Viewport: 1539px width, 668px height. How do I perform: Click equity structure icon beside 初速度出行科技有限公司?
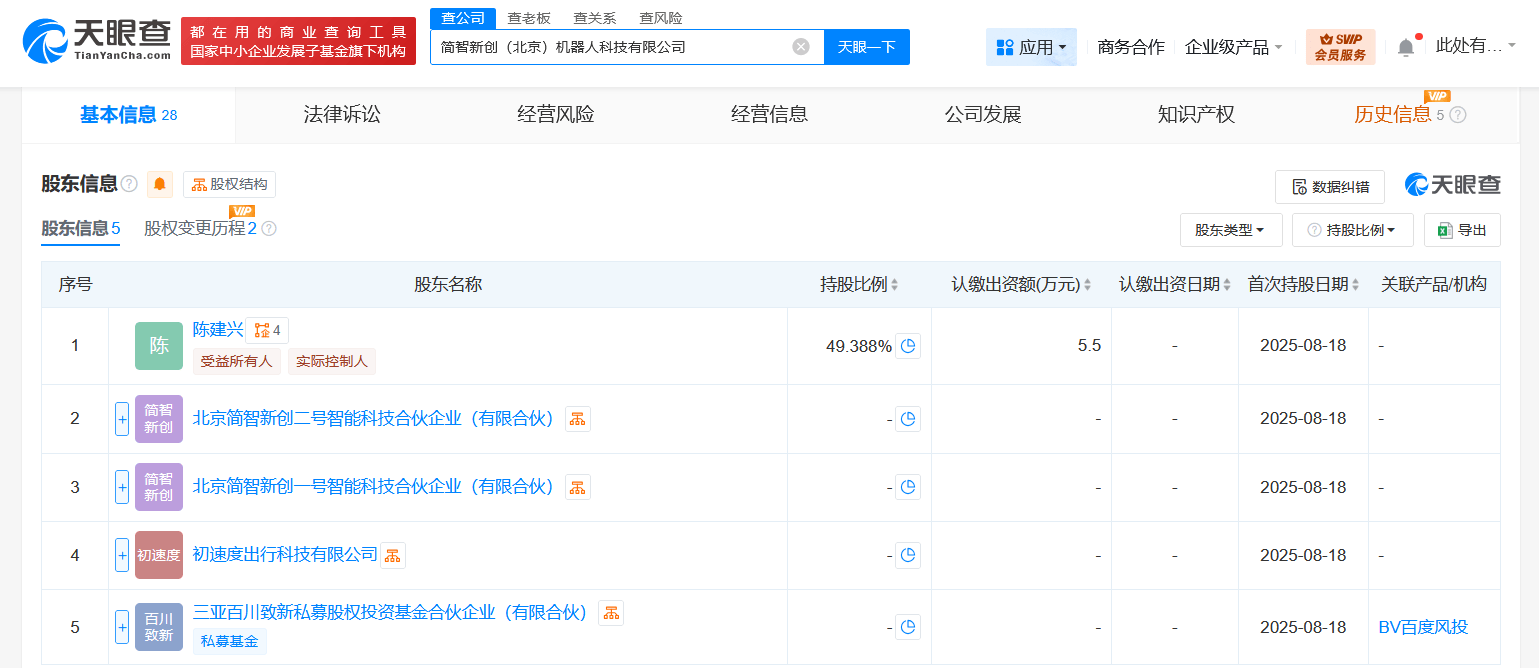[393, 555]
